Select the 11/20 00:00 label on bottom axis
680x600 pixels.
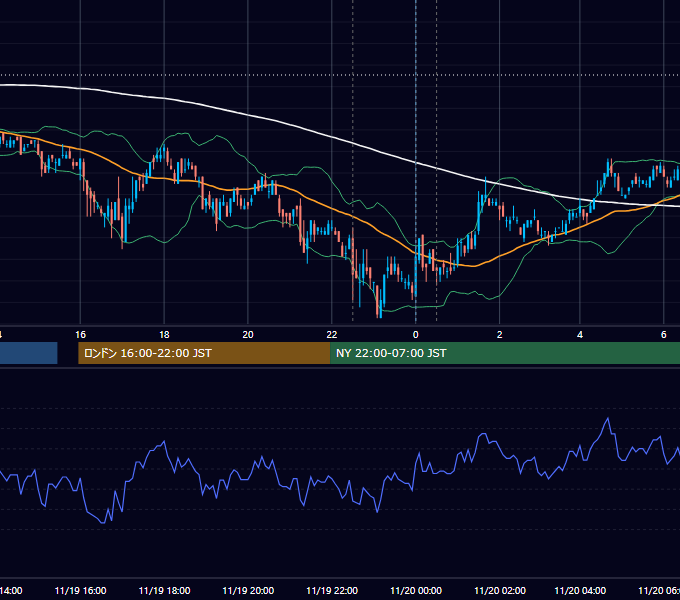pos(416,590)
